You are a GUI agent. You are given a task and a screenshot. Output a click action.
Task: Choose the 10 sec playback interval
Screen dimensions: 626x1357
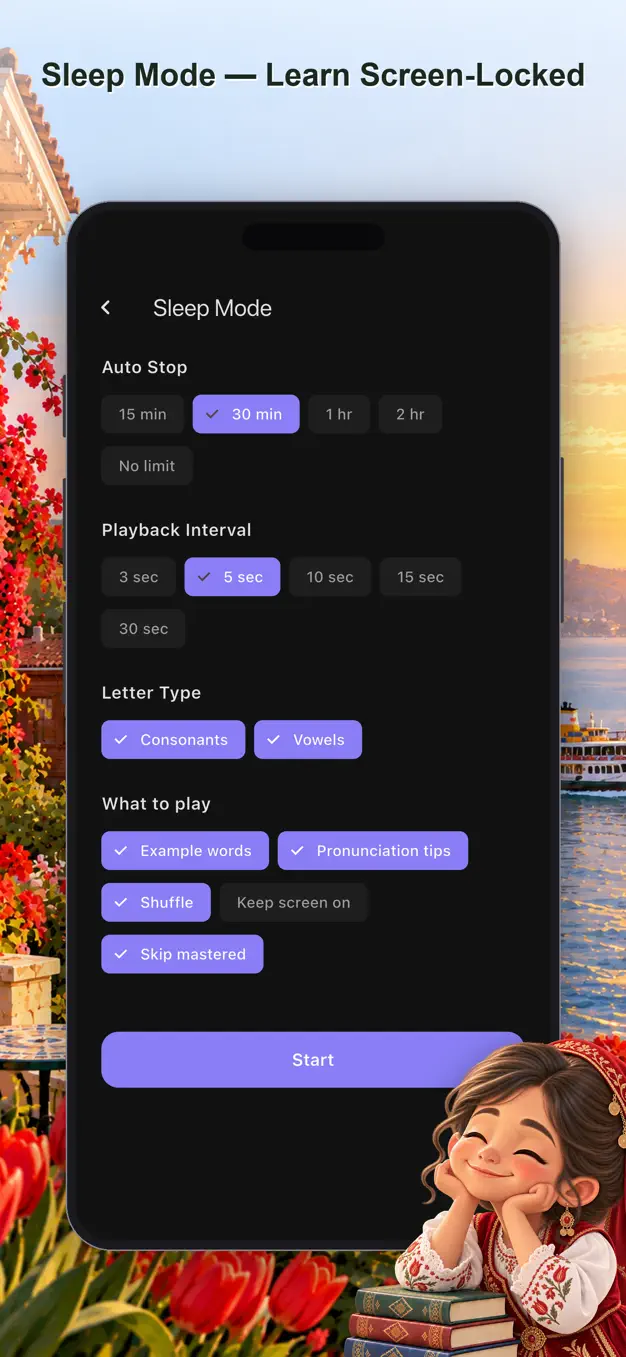330,577
